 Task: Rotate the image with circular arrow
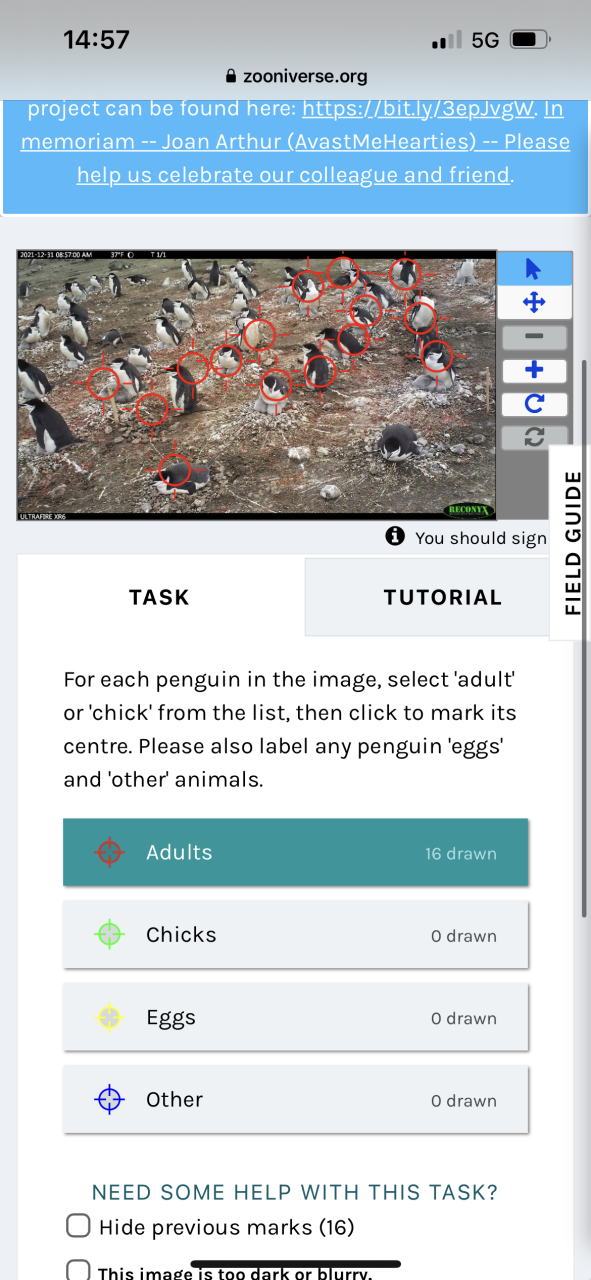(534, 404)
